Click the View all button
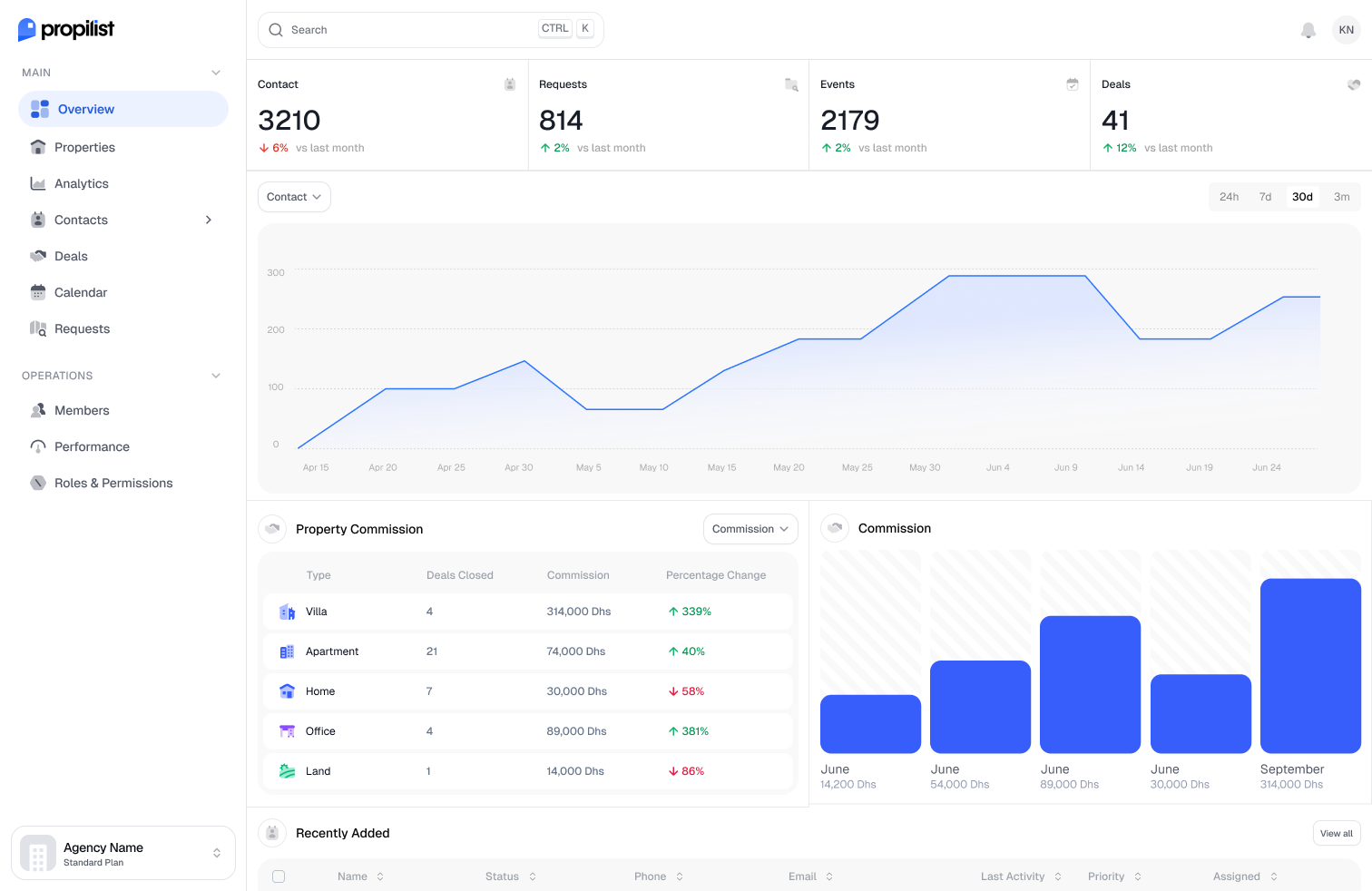Image resolution: width=1372 pixels, height=891 pixels. [x=1337, y=833]
